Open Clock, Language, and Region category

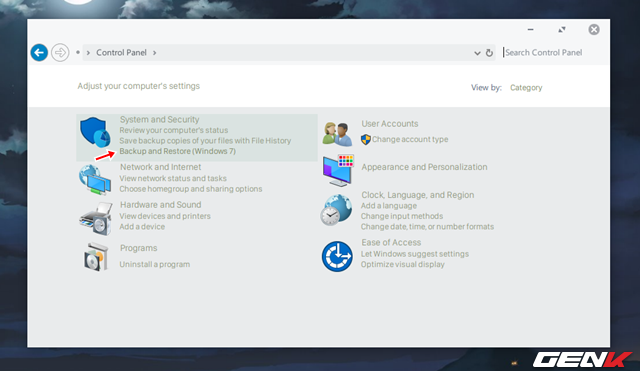418,195
